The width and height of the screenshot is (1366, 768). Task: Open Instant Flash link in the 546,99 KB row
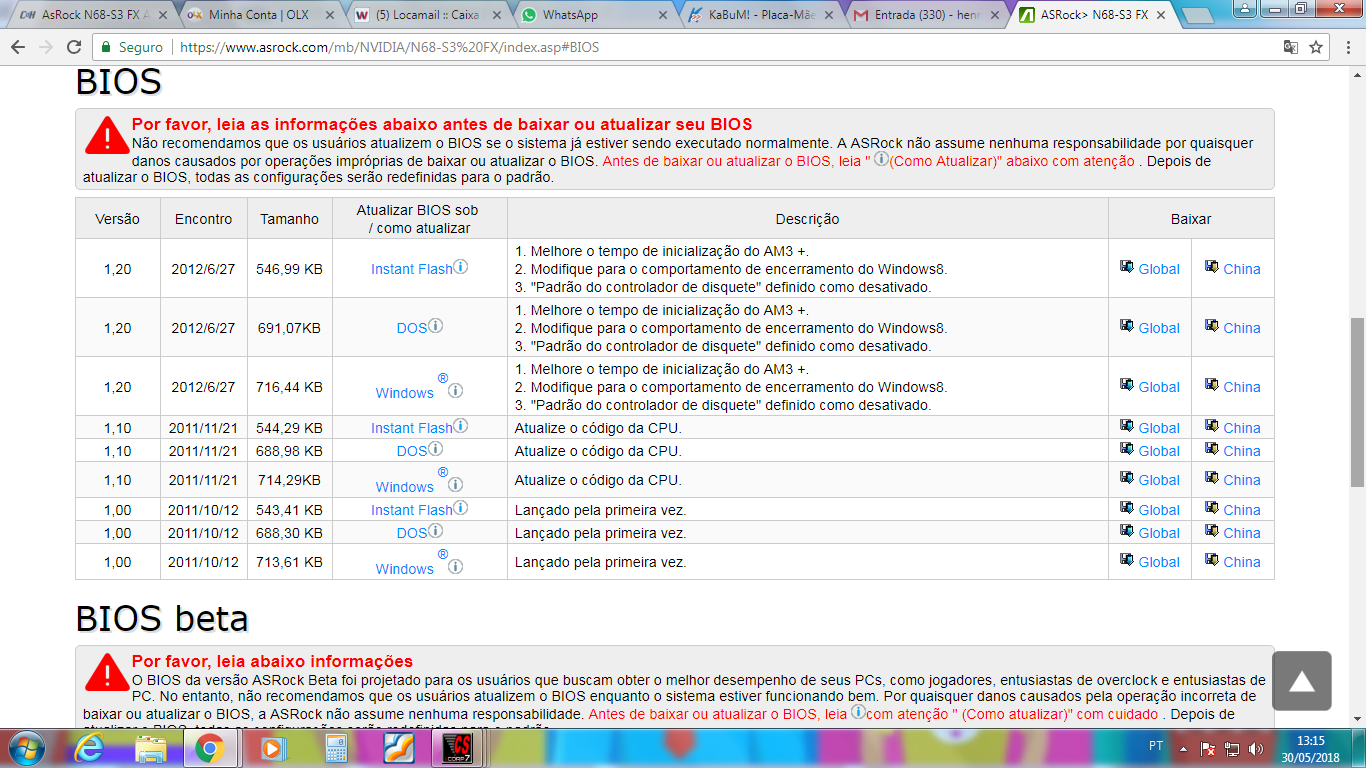click(412, 269)
